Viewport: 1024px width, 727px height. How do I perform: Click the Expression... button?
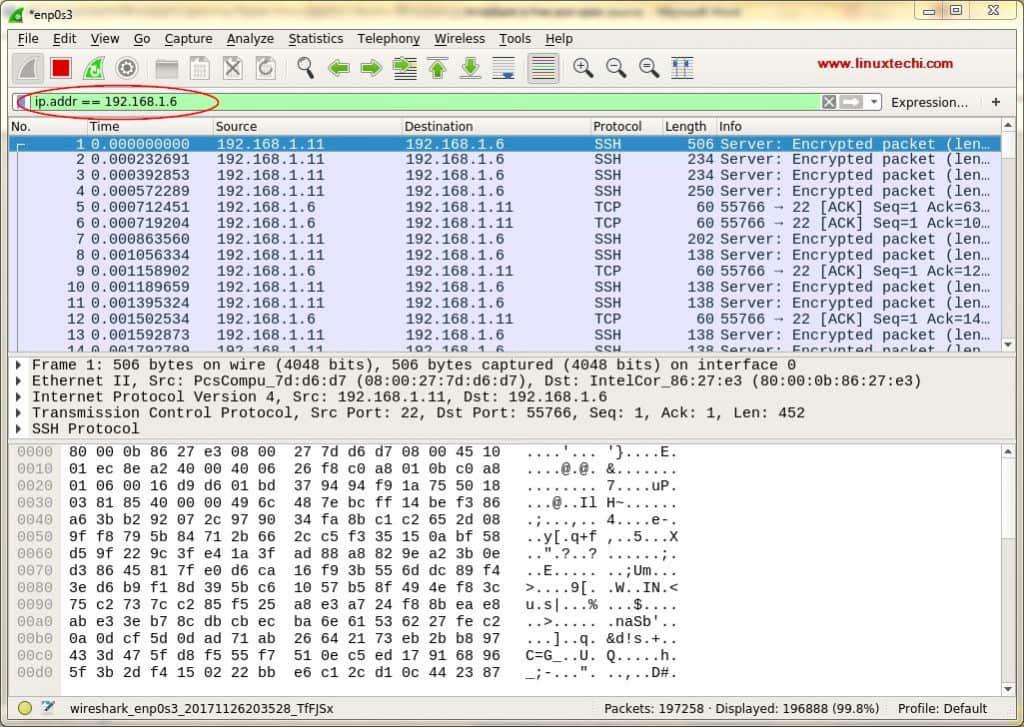pyautogui.click(x=929, y=102)
